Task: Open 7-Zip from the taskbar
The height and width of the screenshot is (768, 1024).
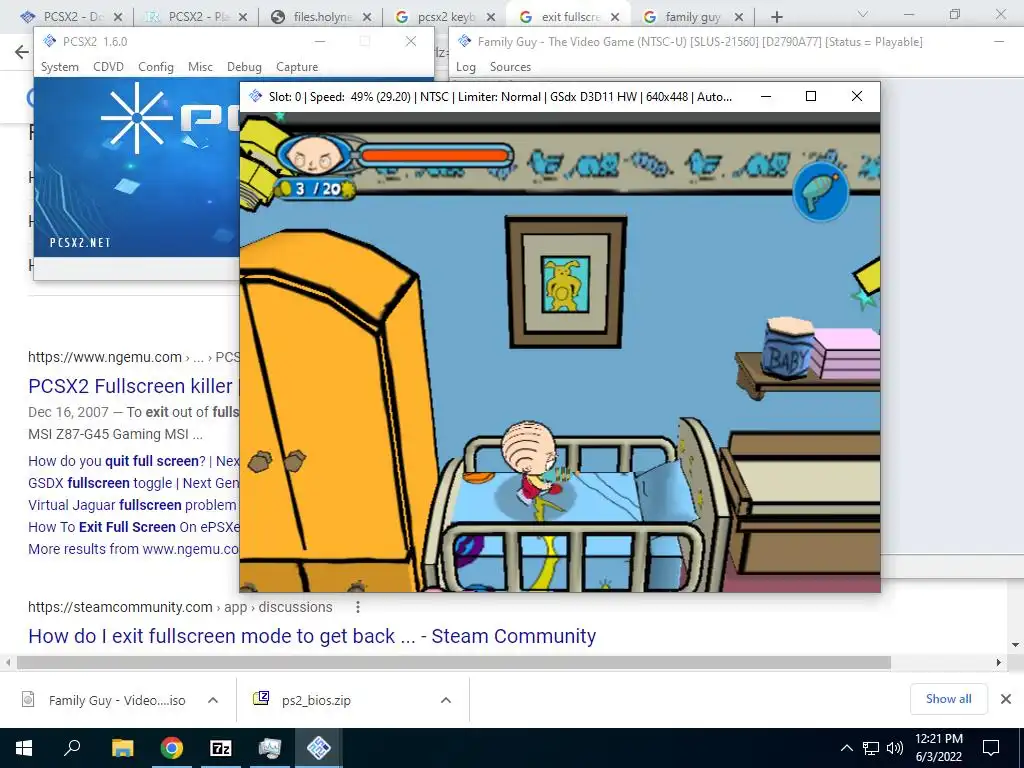Action: click(x=221, y=748)
